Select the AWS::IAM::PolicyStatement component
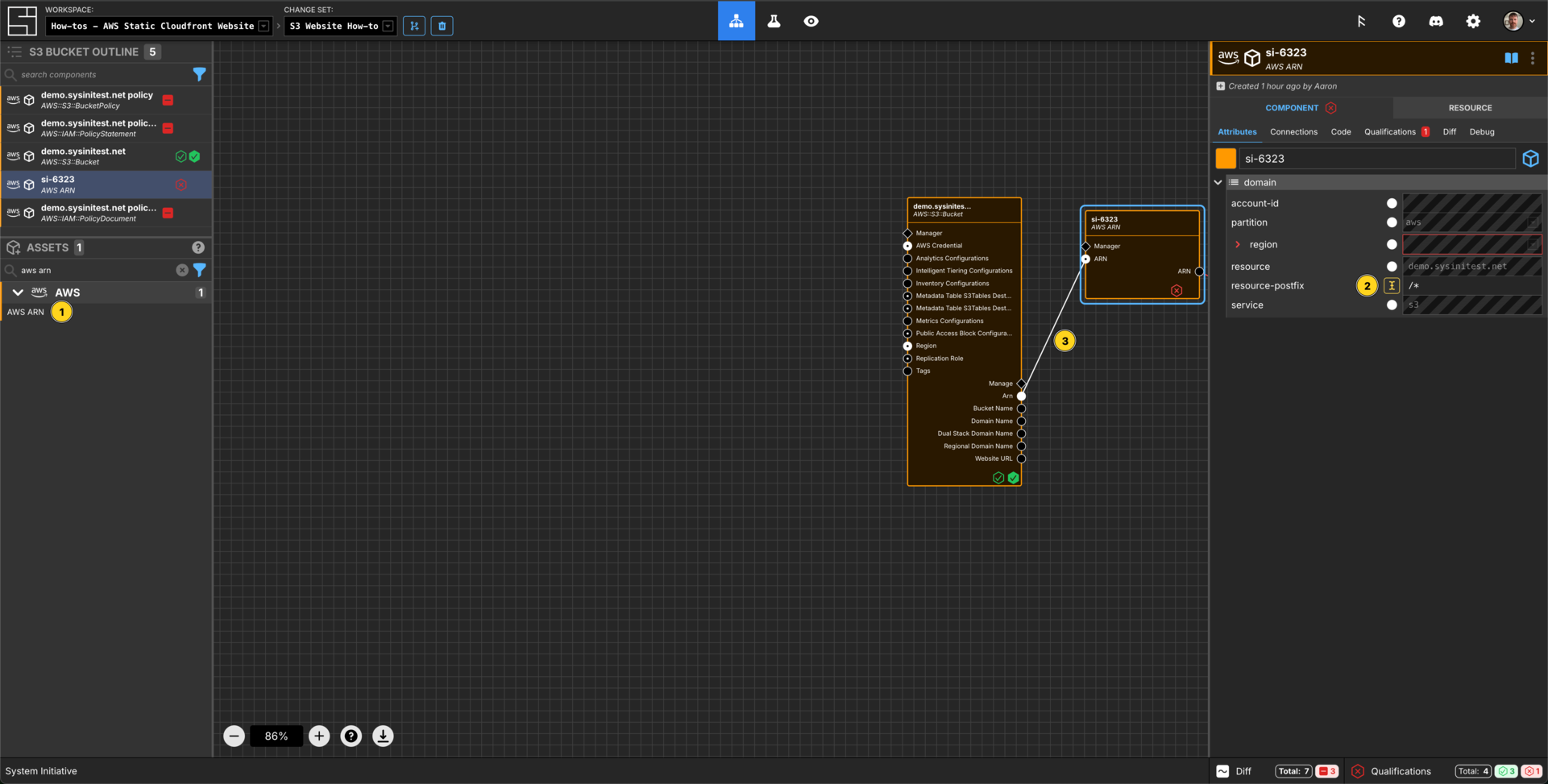 [x=106, y=128]
